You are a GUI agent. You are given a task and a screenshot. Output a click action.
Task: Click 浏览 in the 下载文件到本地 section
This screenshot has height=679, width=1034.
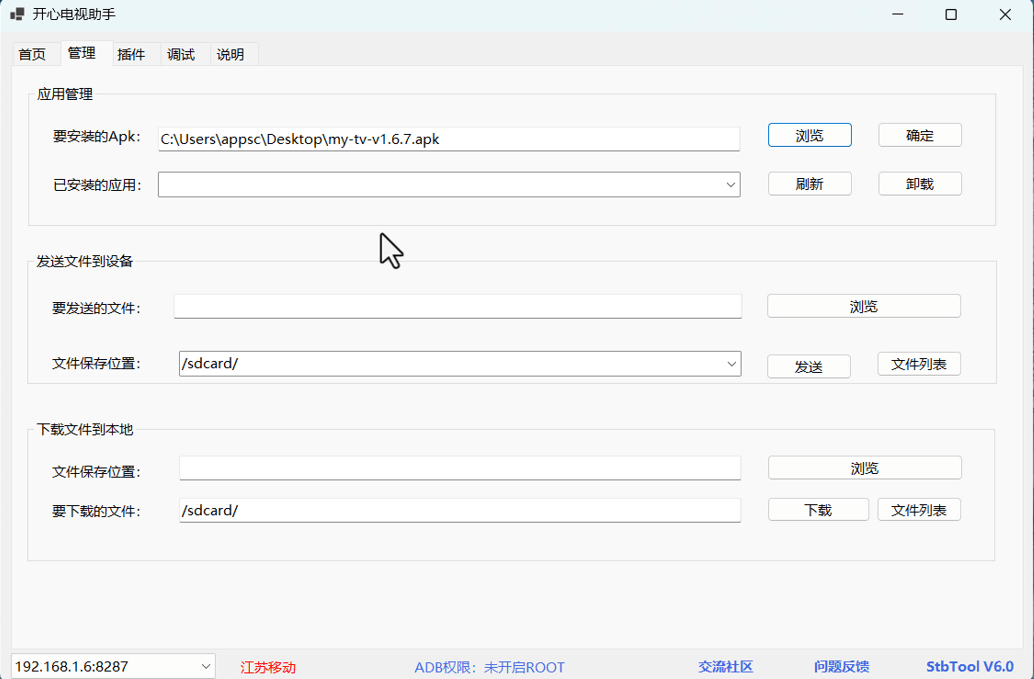pyautogui.click(x=865, y=468)
